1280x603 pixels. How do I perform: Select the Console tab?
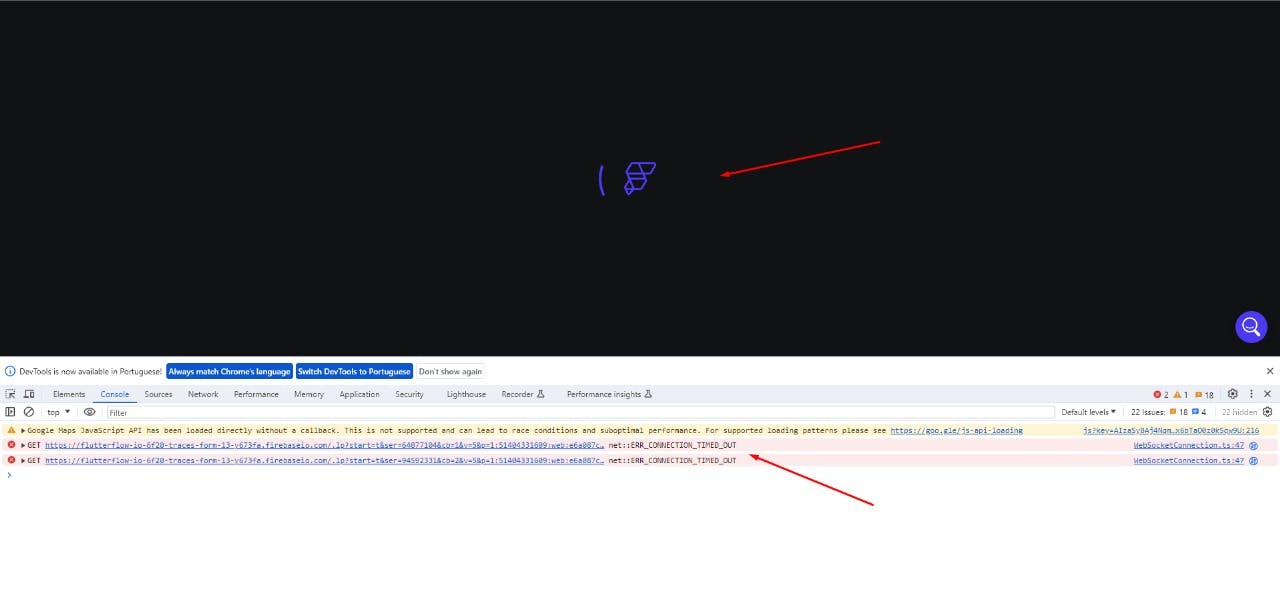(114, 394)
